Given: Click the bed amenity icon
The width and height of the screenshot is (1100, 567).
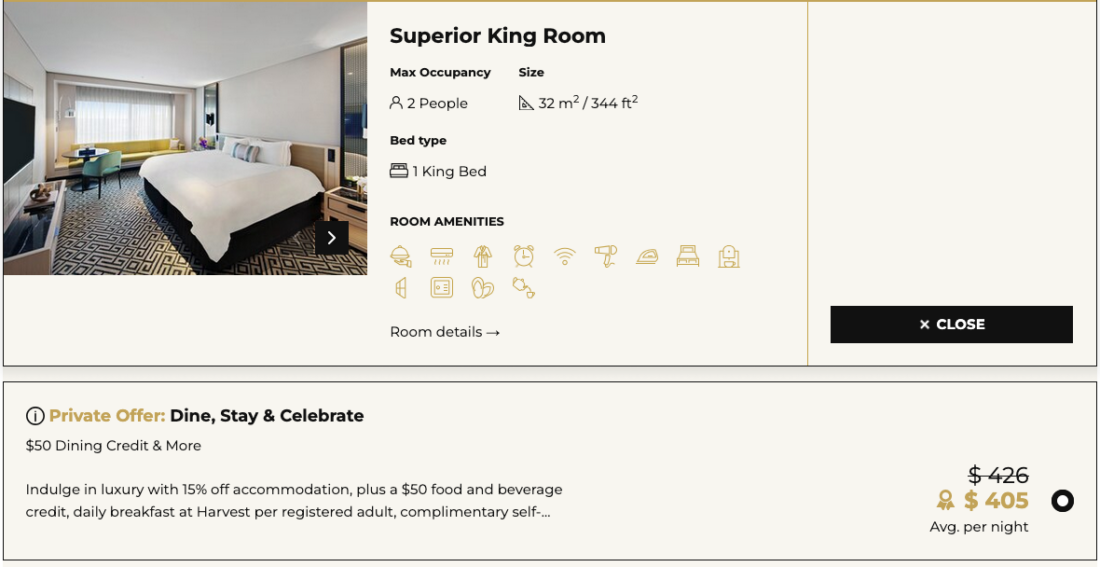Looking at the screenshot, I should point(688,257).
